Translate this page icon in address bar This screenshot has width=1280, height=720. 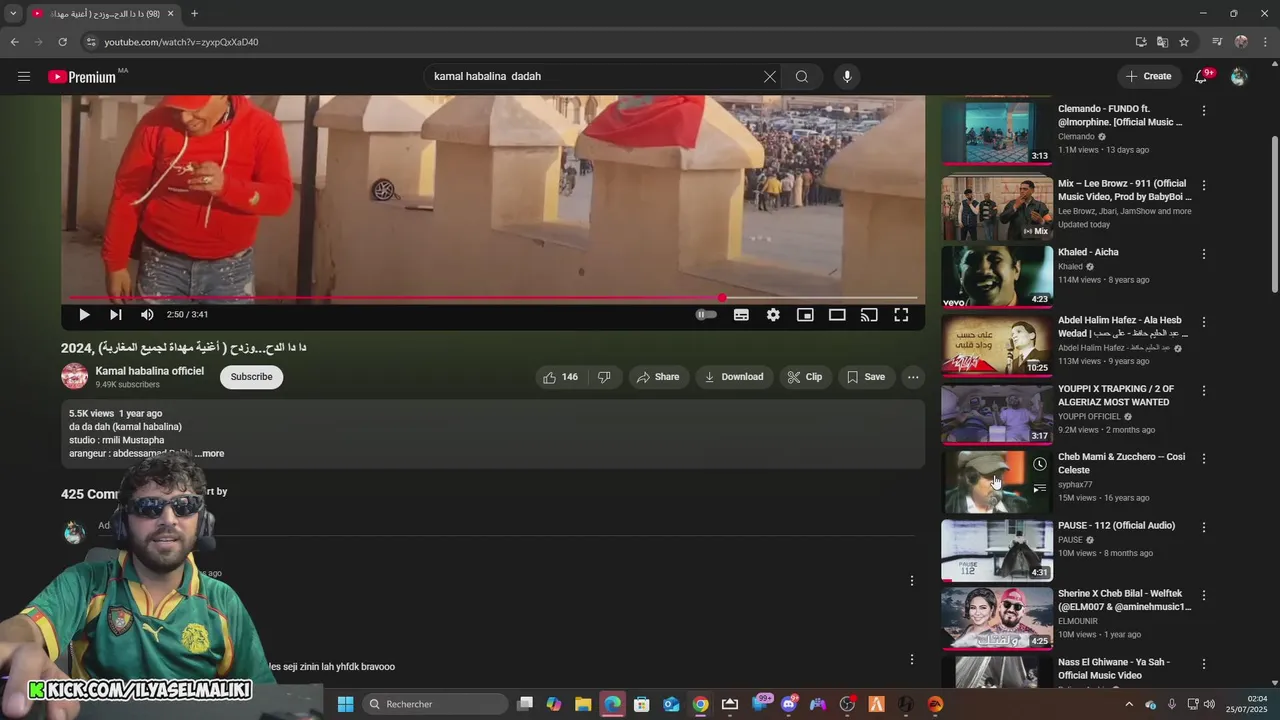1162,42
